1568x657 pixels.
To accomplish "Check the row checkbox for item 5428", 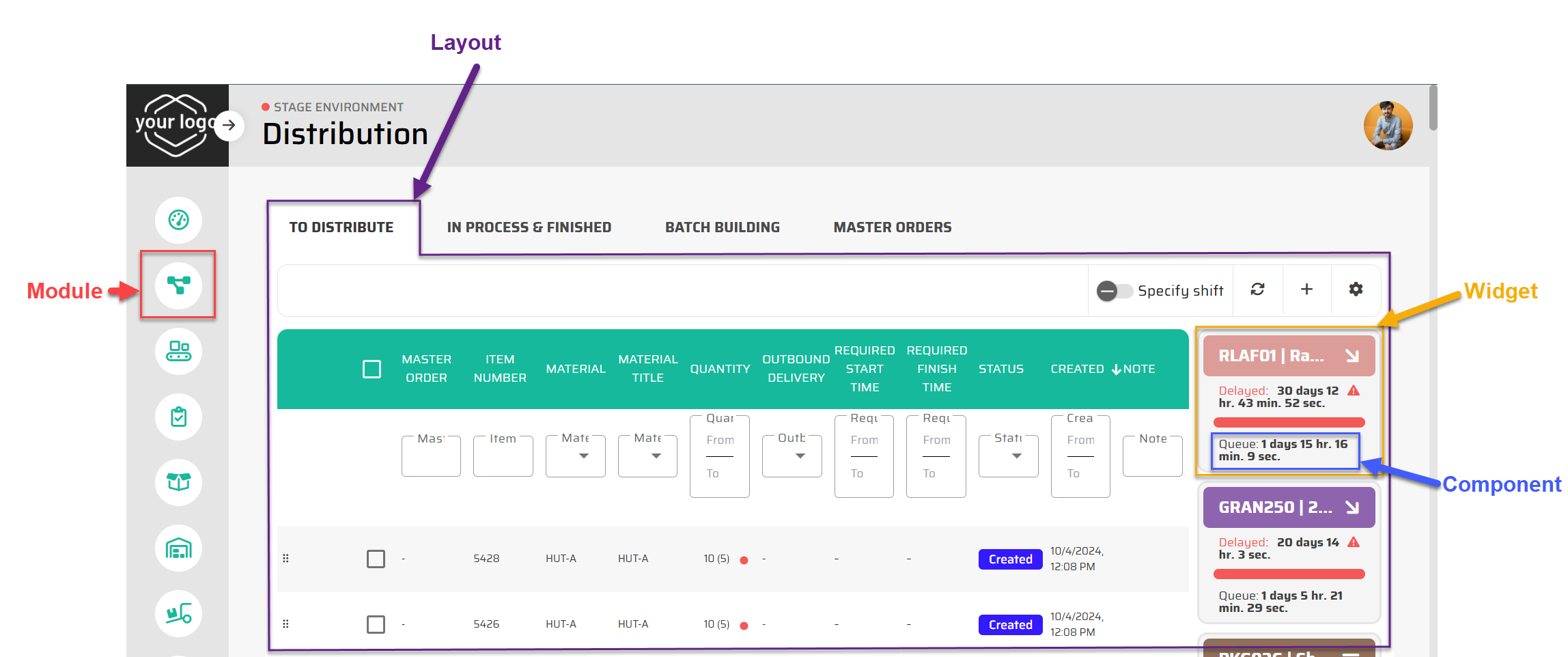I will pyautogui.click(x=376, y=559).
